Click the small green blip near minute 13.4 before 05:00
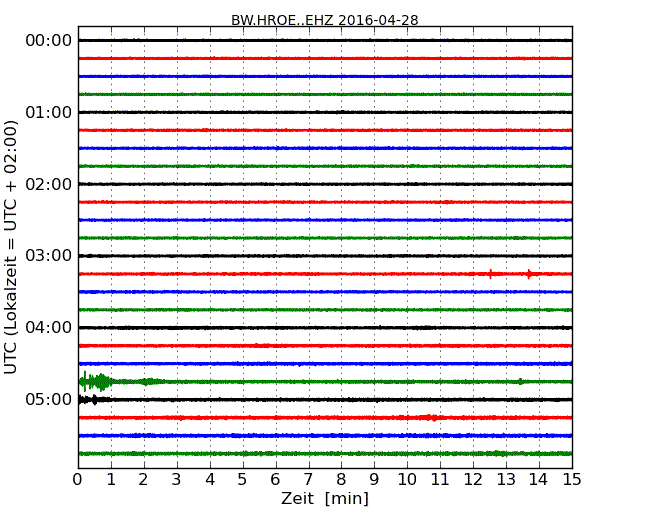The height and width of the screenshot is (520, 650). click(x=520, y=381)
